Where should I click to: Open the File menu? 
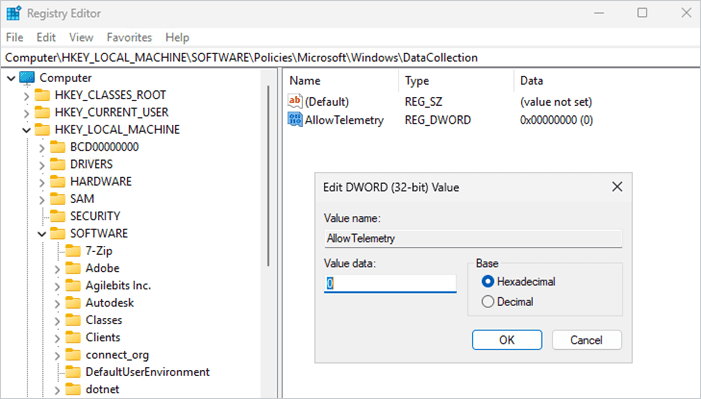(x=15, y=37)
